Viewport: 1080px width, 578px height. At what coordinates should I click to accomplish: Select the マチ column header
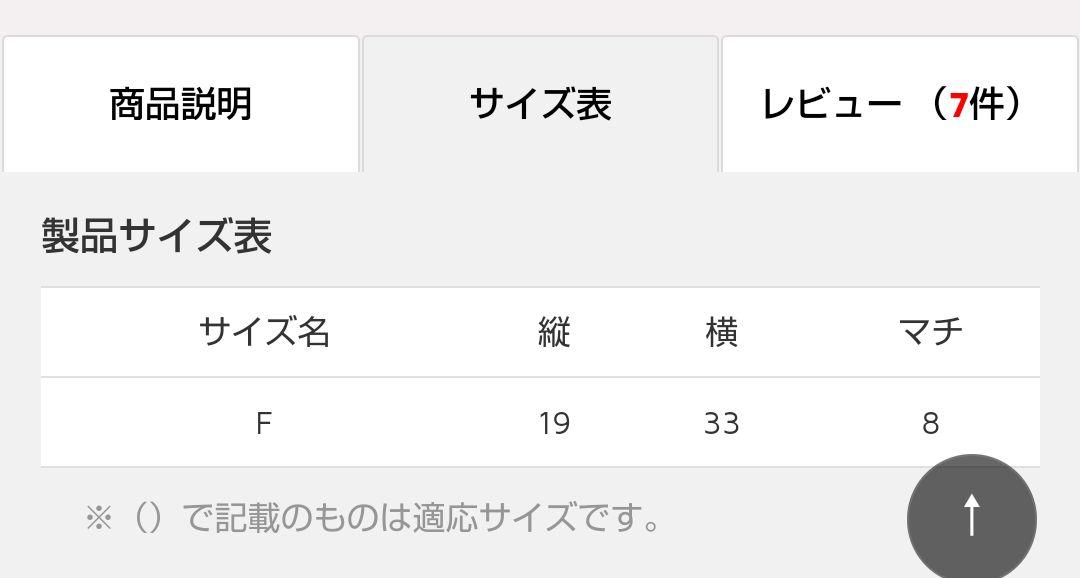point(931,332)
